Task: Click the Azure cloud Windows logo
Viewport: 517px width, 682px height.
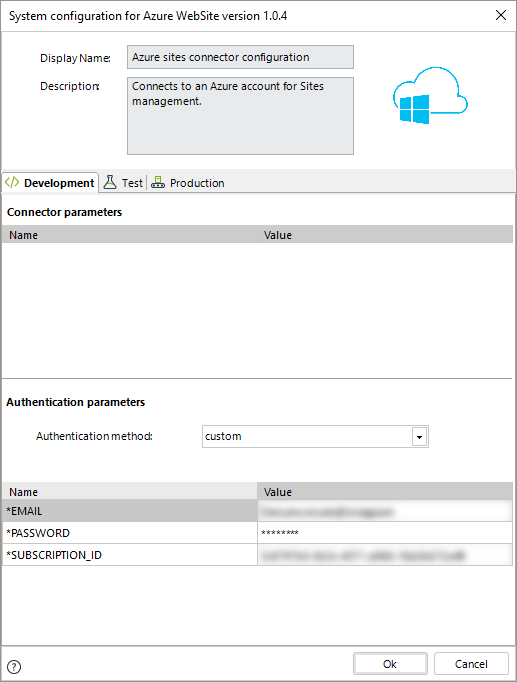Action: coord(430,95)
